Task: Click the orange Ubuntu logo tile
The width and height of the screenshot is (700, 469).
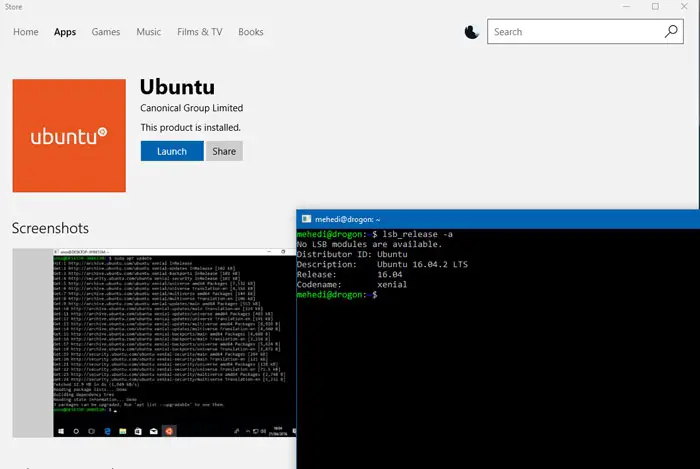Action: (69, 136)
